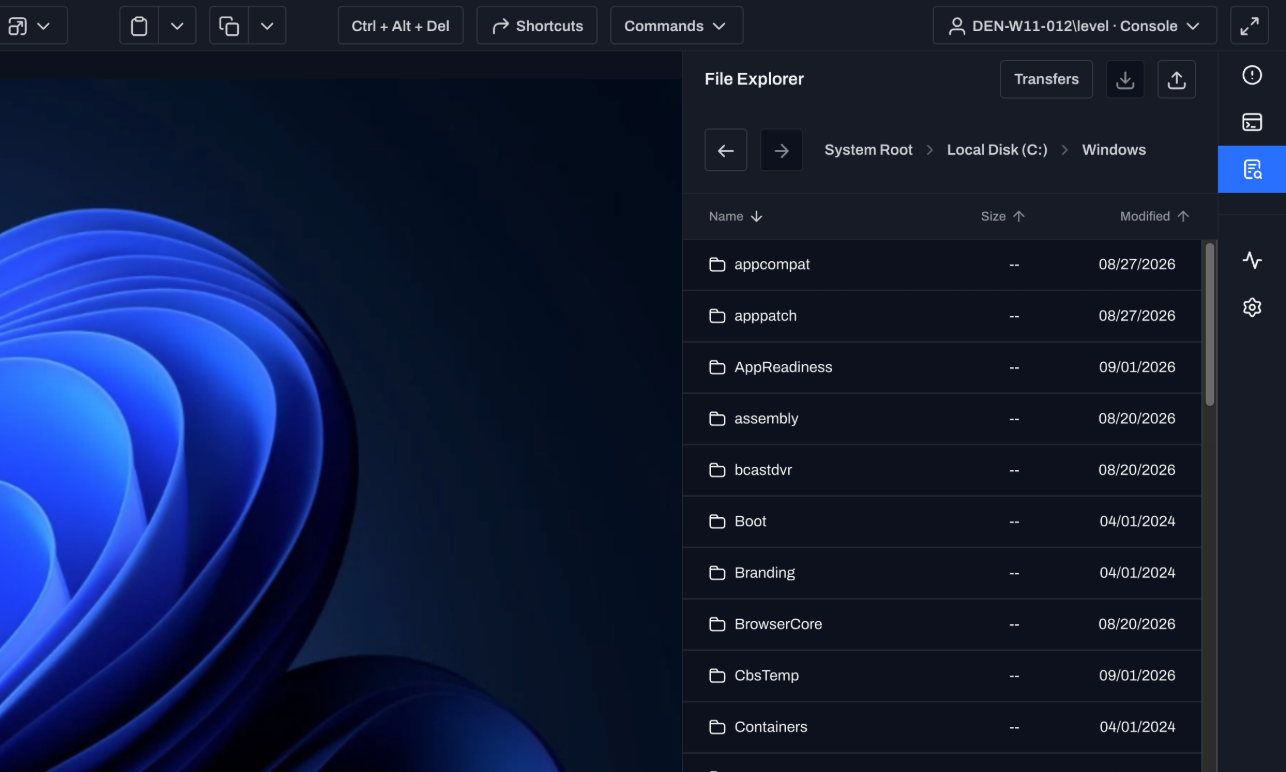Open the Branding folder
Image resolution: width=1286 pixels, height=772 pixels.
(942, 573)
